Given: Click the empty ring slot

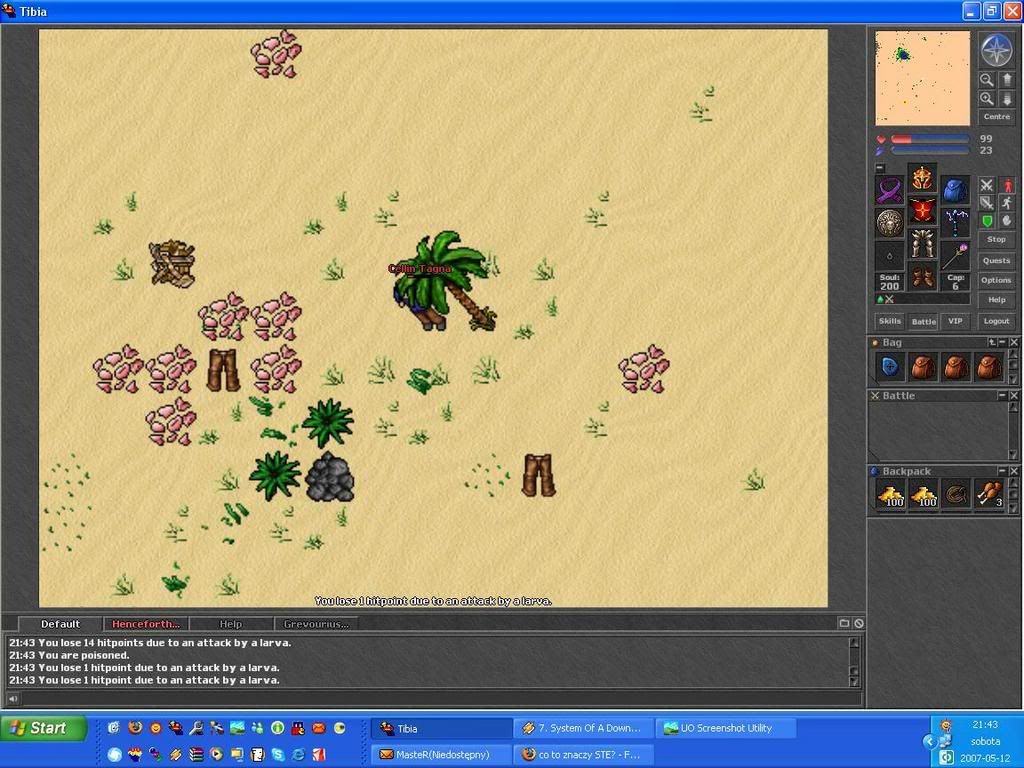Looking at the screenshot, I should 889,255.
